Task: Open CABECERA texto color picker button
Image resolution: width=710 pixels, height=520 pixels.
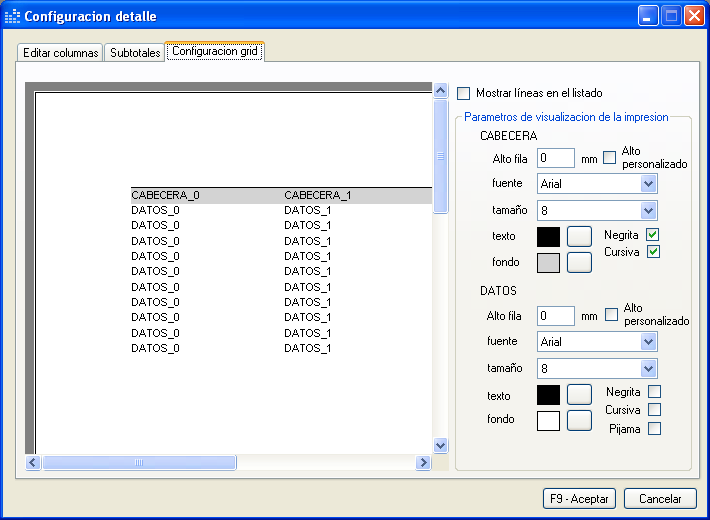Action: click(579, 237)
